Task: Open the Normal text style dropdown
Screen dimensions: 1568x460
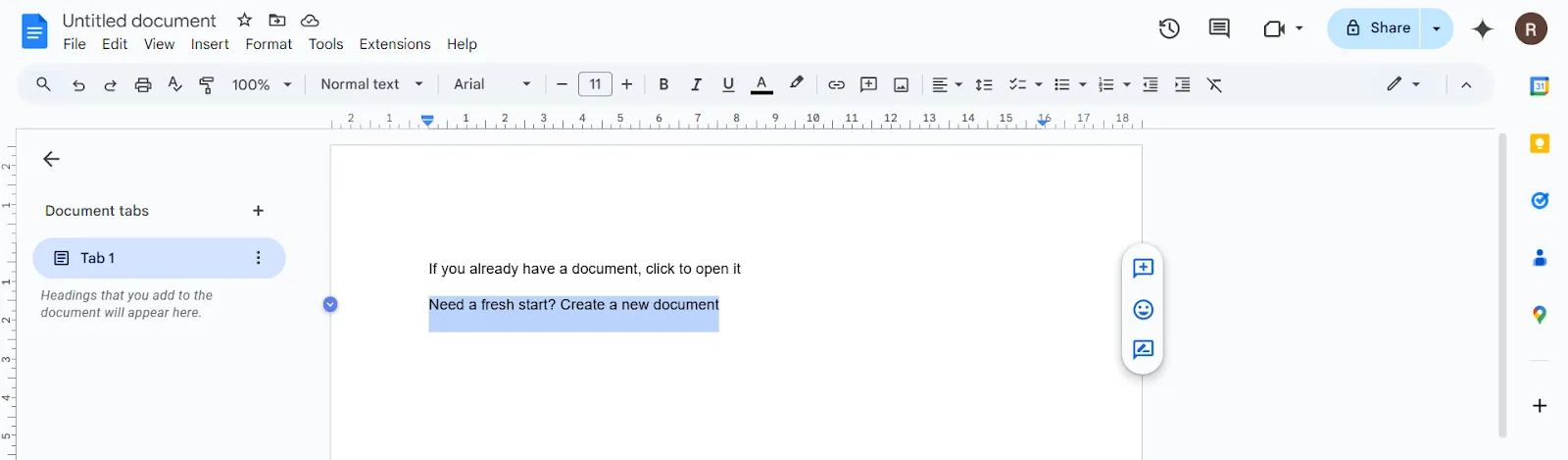Action: point(371,84)
